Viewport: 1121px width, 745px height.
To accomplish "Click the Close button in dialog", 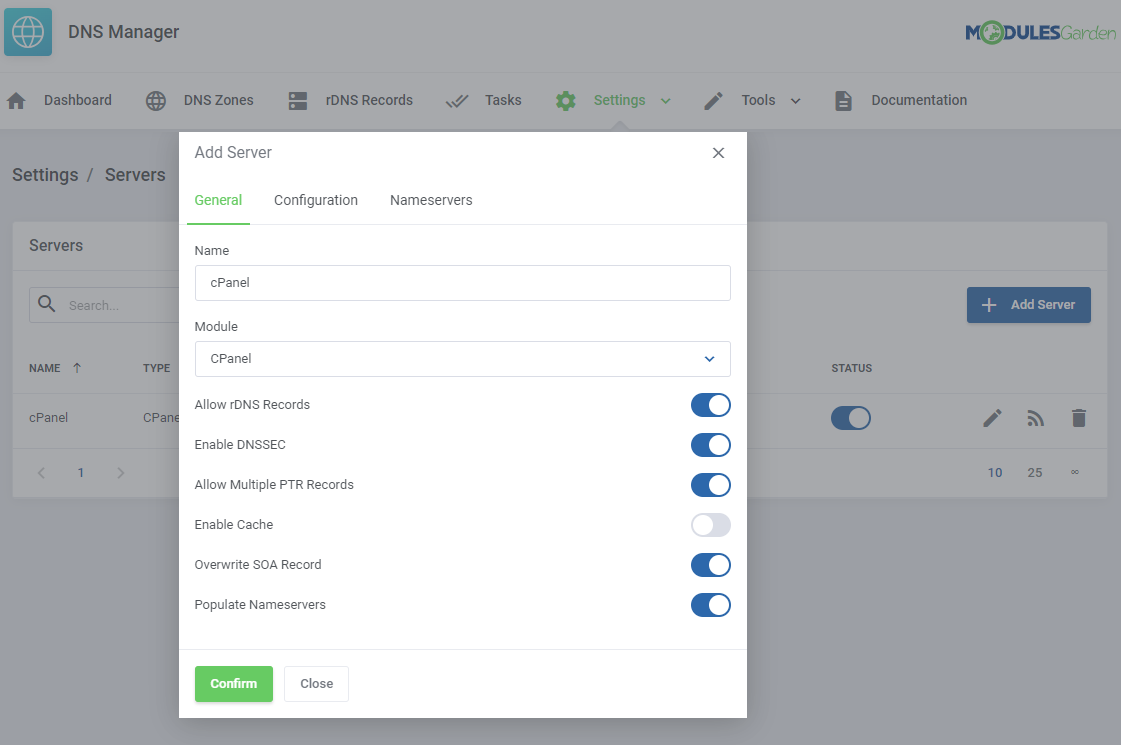I will tap(317, 684).
